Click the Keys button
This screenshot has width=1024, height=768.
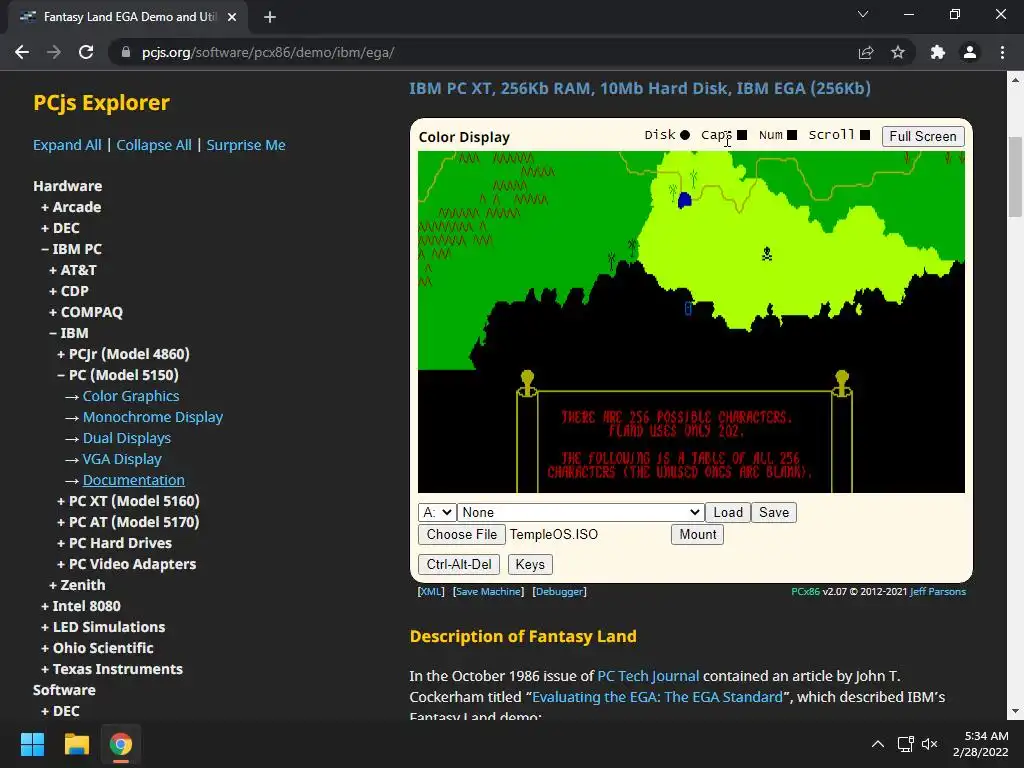pyautogui.click(x=530, y=564)
